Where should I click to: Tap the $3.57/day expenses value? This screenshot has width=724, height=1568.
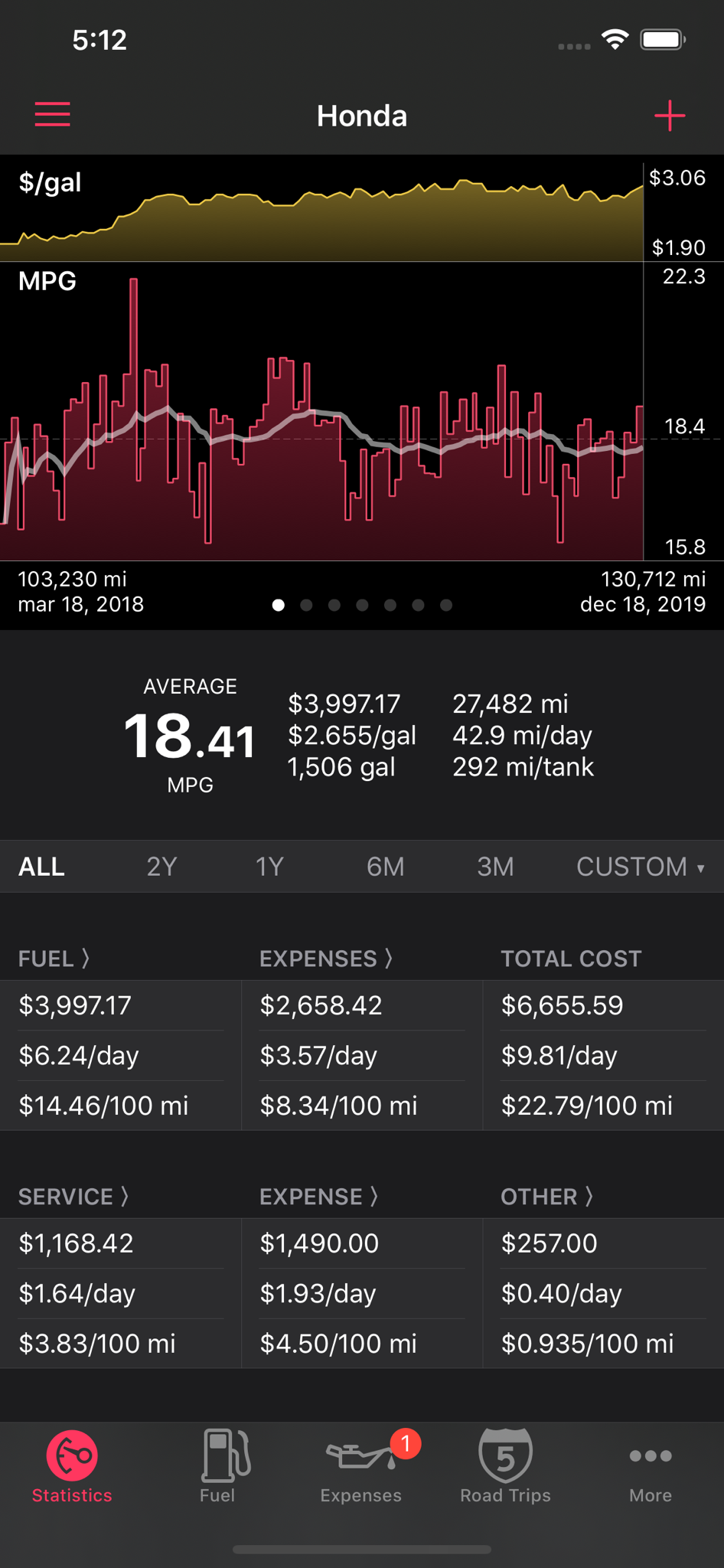pyautogui.click(x=318, y=1055)
